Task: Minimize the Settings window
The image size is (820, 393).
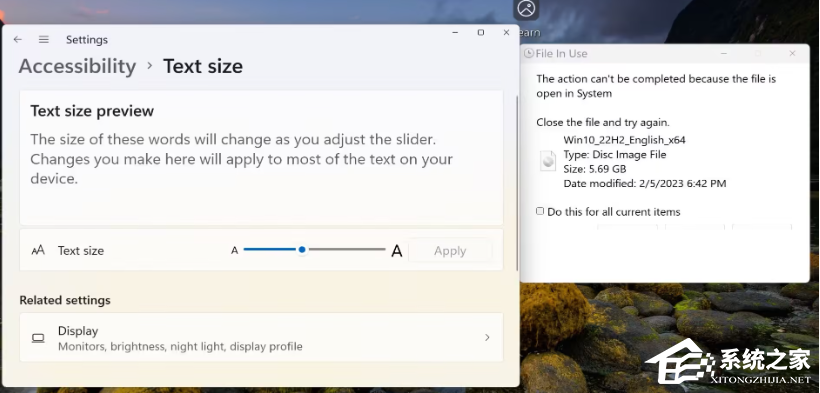Action: (455, 32)
